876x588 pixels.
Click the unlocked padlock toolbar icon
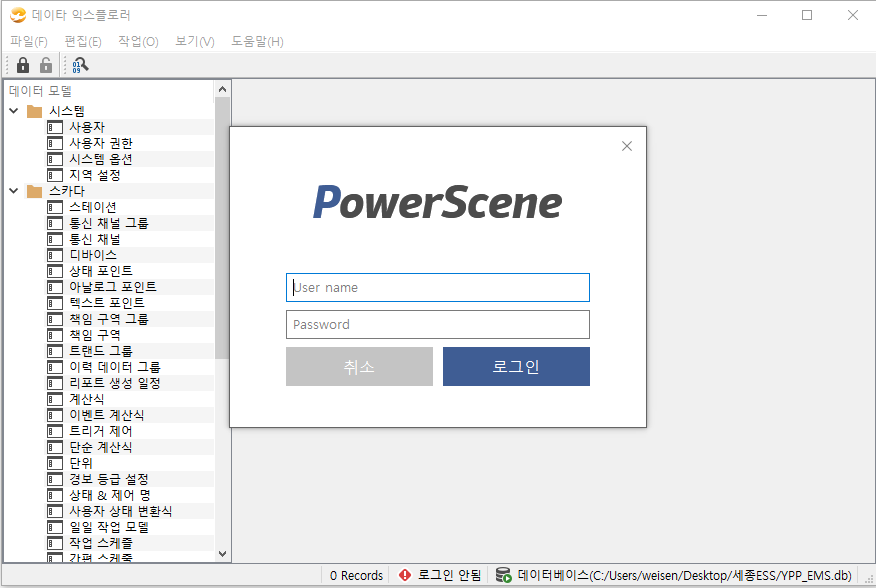click(46, 65)
